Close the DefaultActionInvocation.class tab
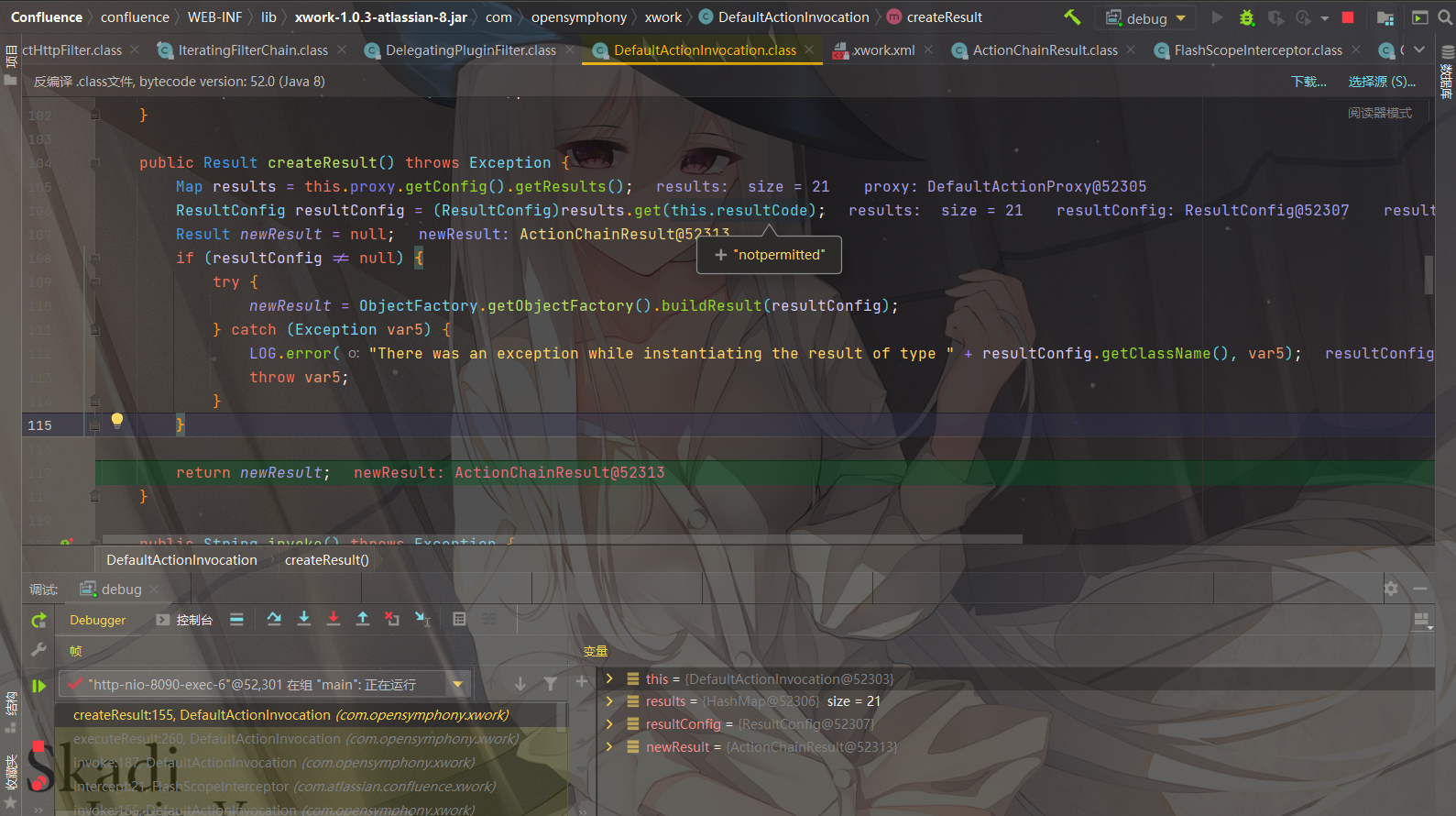This screenshot has width=1456, height=816. pyautogui.click(x=809, y=50)
